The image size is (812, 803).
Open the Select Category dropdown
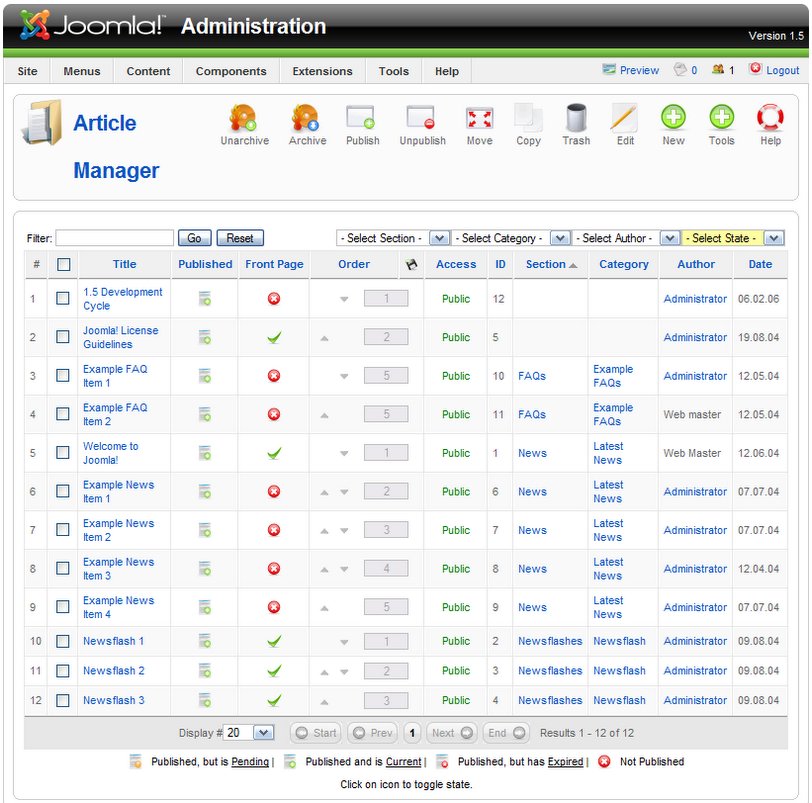[511, 238]
